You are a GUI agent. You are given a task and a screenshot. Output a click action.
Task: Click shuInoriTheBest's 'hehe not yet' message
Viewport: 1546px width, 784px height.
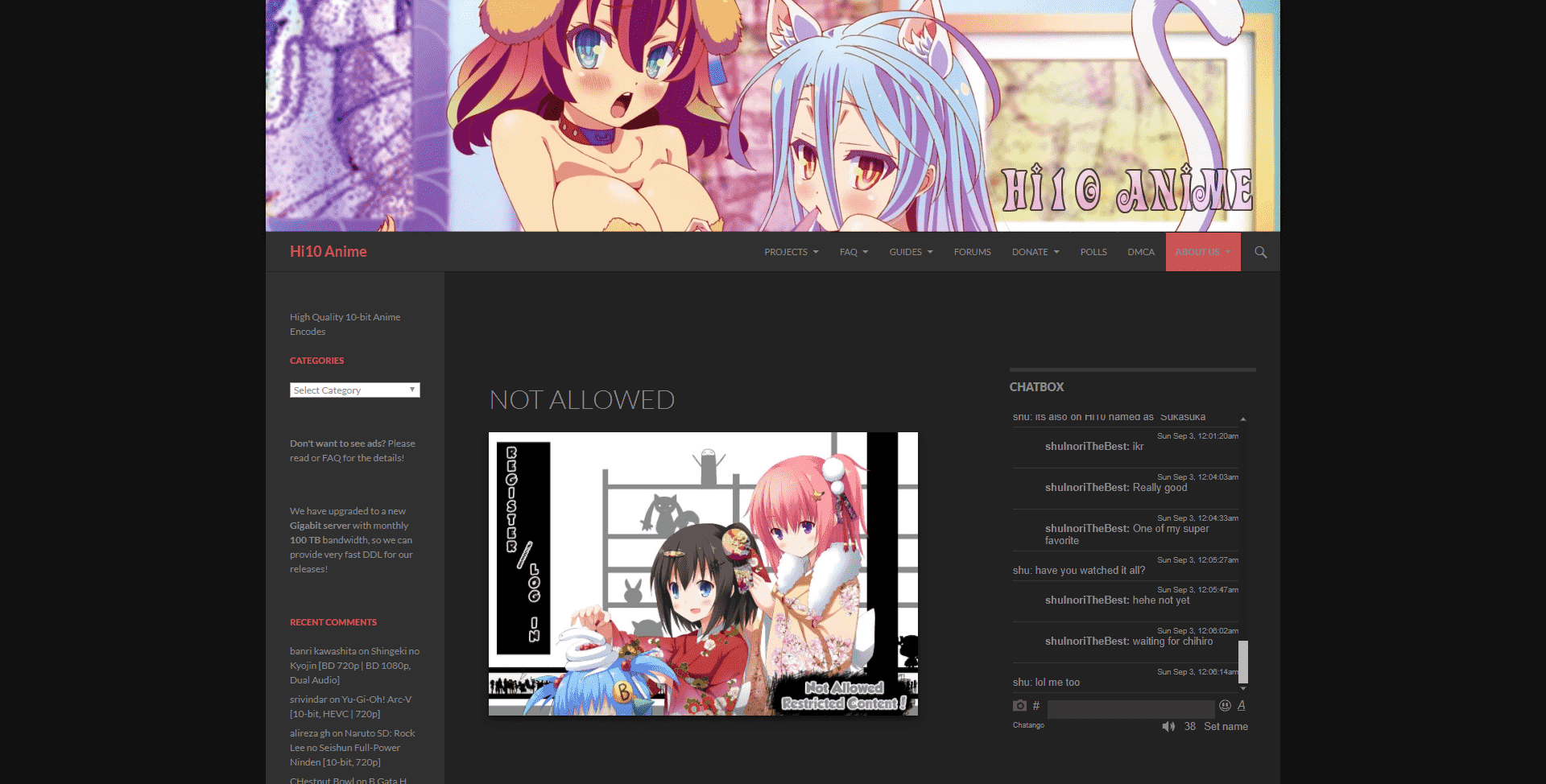[1118, 600]
